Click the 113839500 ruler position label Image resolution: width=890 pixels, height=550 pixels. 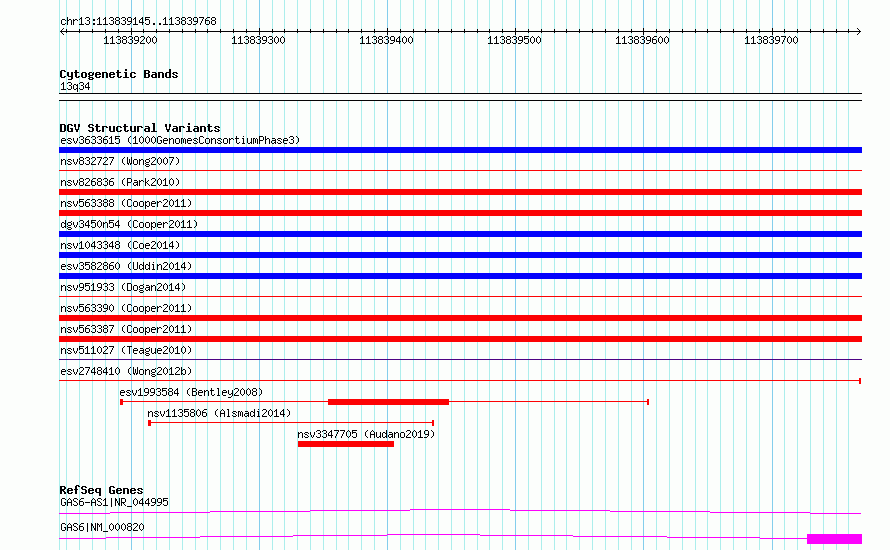click(x=514, y=40)
